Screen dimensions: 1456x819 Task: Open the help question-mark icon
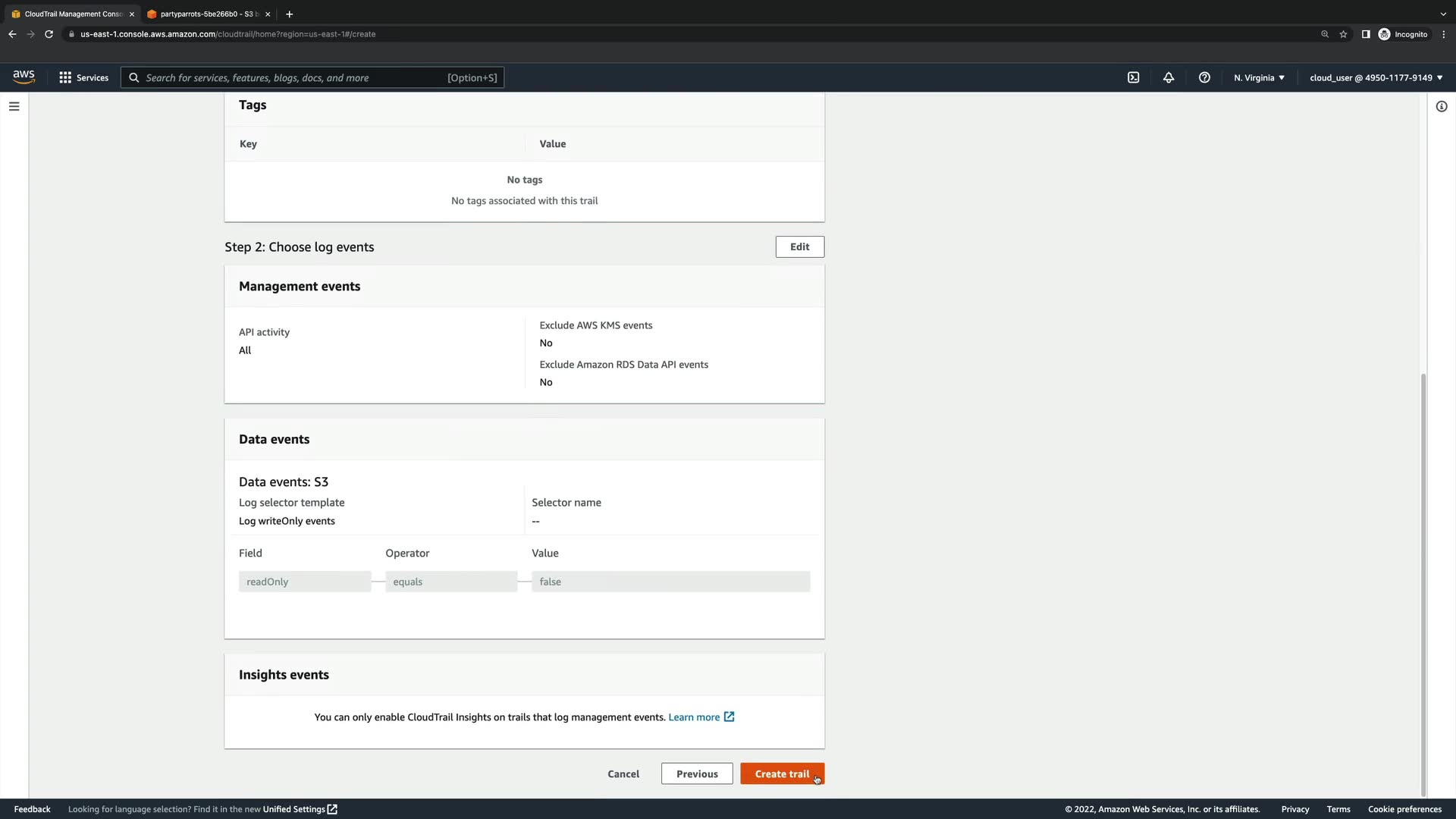click(x=1204, y=77)
